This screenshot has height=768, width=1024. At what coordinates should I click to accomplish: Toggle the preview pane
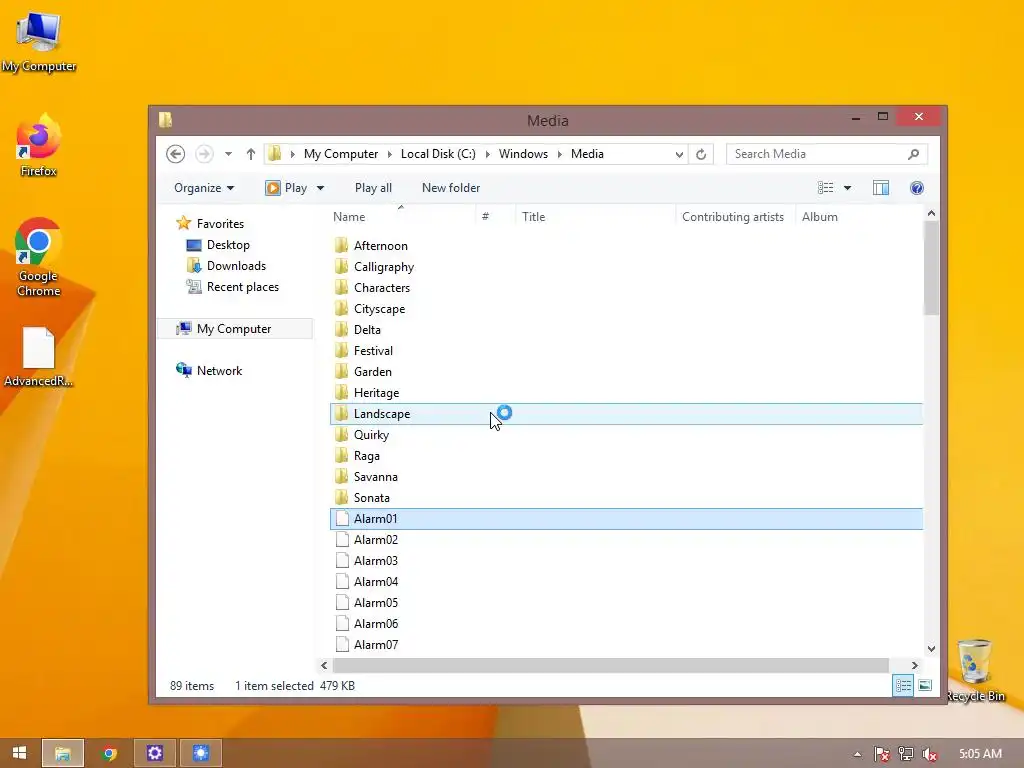880,188
